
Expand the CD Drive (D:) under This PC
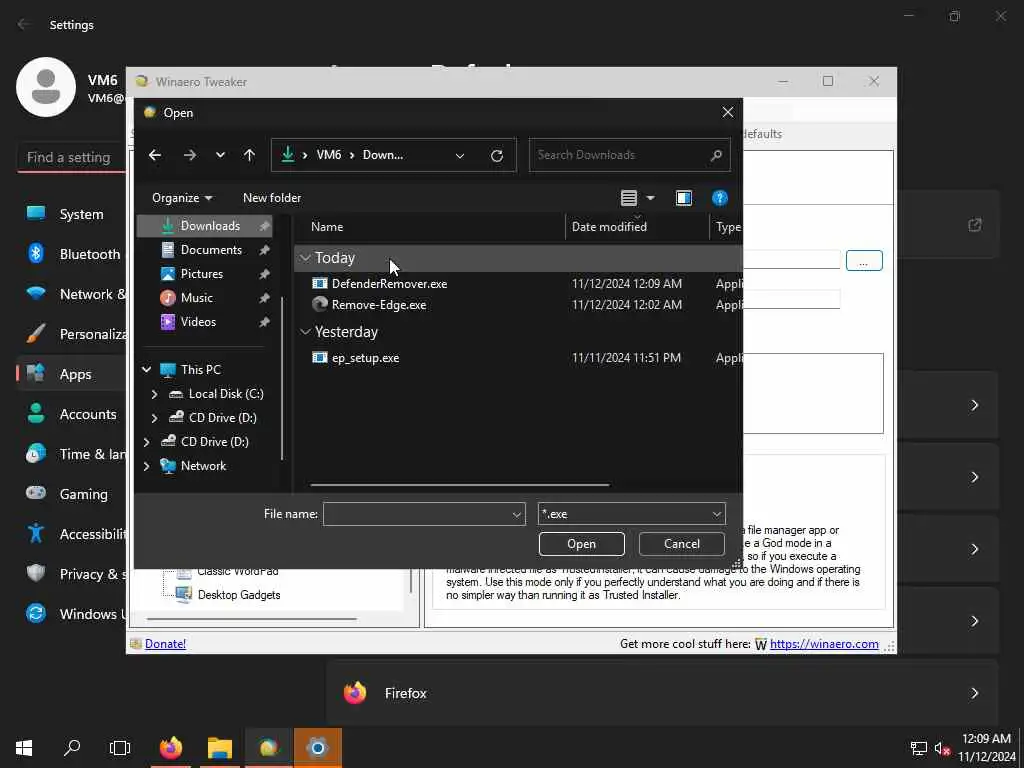click(x=154, y=418)
